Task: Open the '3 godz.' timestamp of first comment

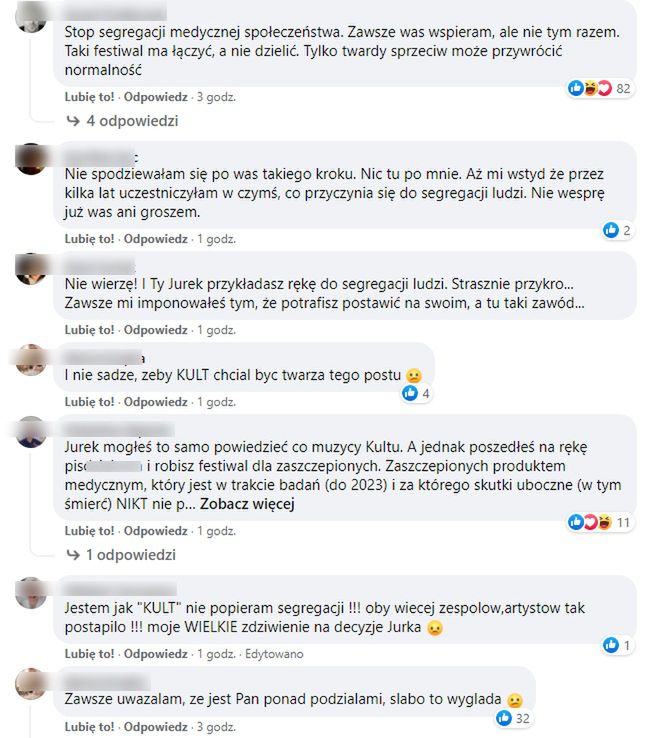Action: (x=216, y=97)
